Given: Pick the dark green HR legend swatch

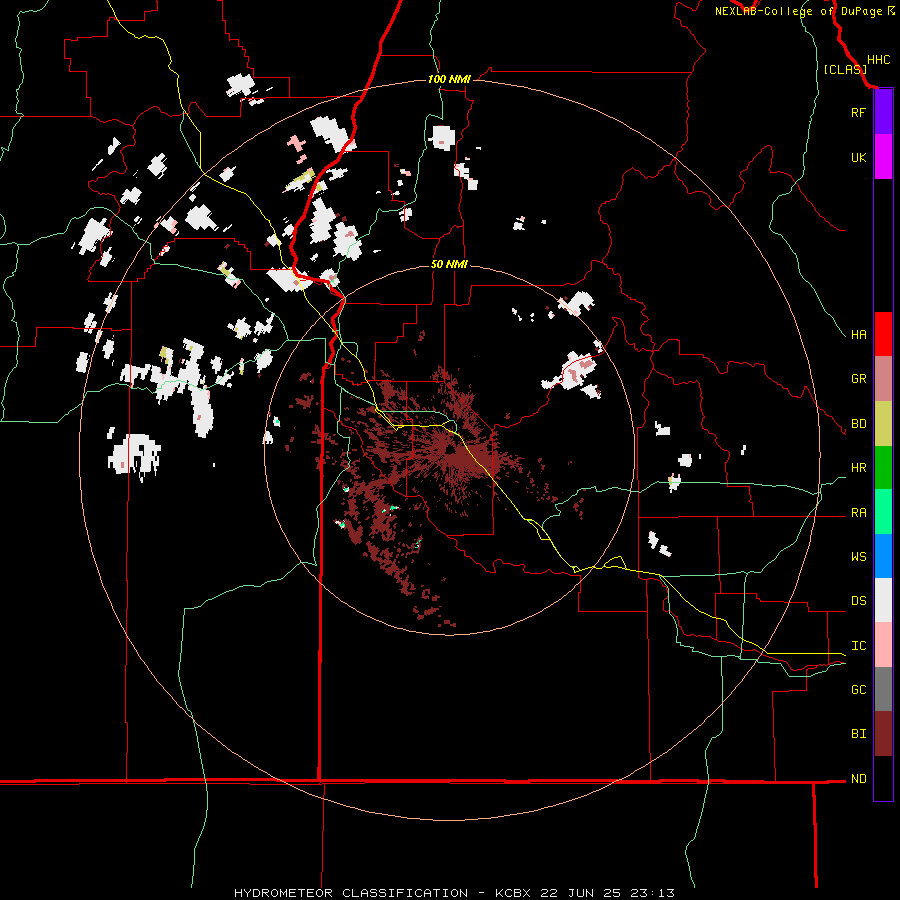Looking at the screenshot, I should (883, 468).
